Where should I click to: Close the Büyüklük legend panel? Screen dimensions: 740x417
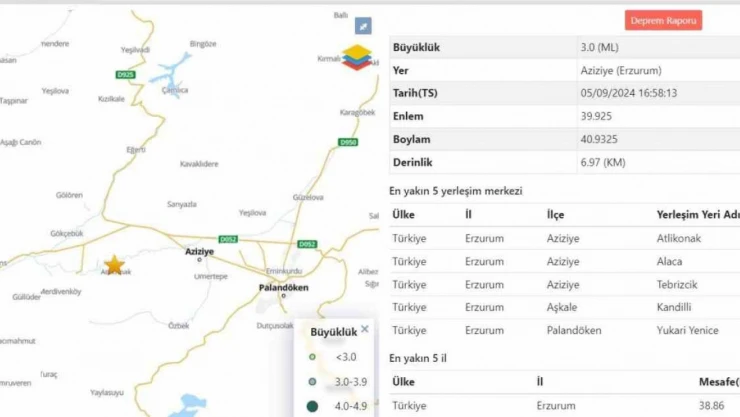pyautogui.click(x=364, y=329)
